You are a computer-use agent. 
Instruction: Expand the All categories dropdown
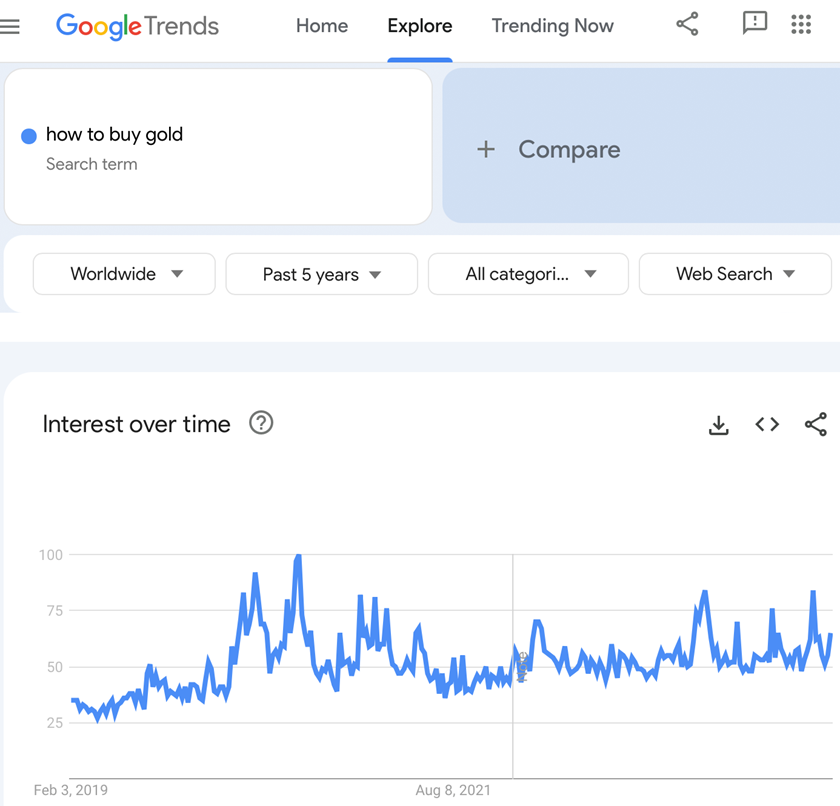[x=528, y=274]
